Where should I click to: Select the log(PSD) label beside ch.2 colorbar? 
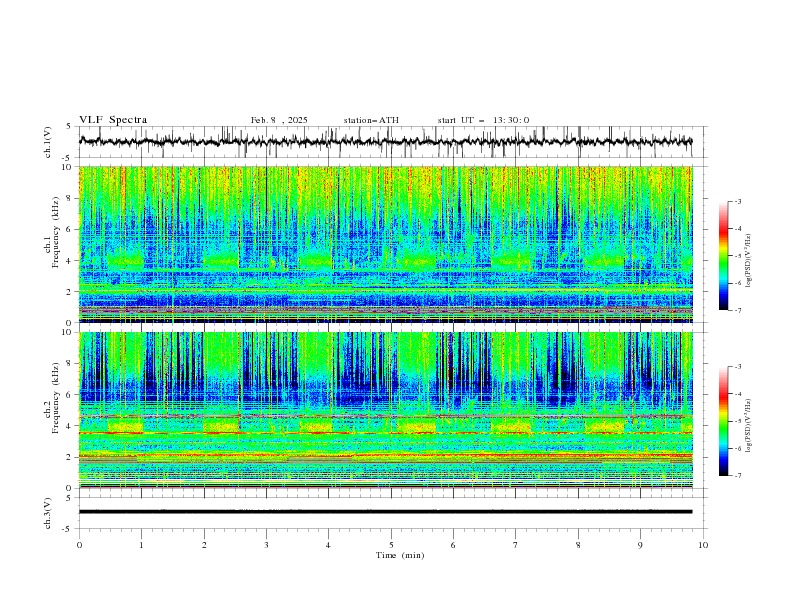point(748,426)
